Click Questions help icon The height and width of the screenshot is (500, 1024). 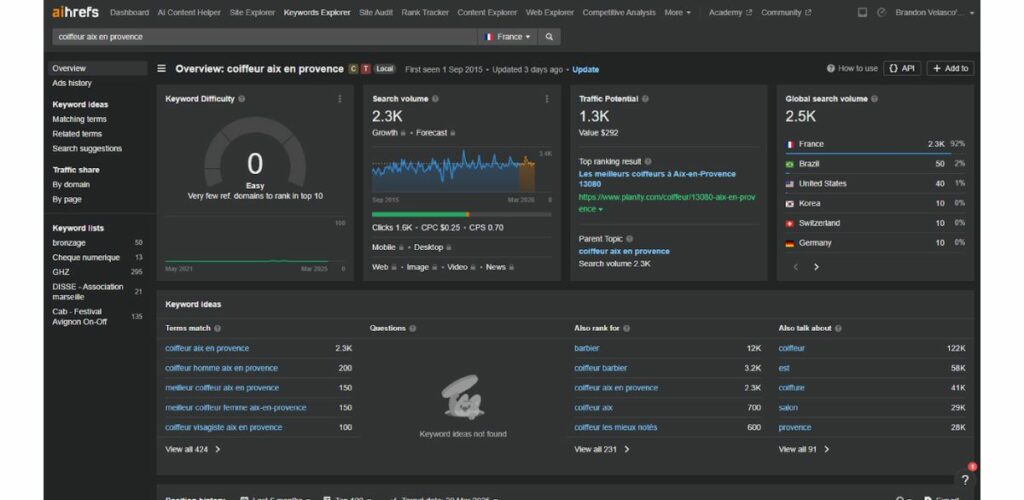click(413, 328)
